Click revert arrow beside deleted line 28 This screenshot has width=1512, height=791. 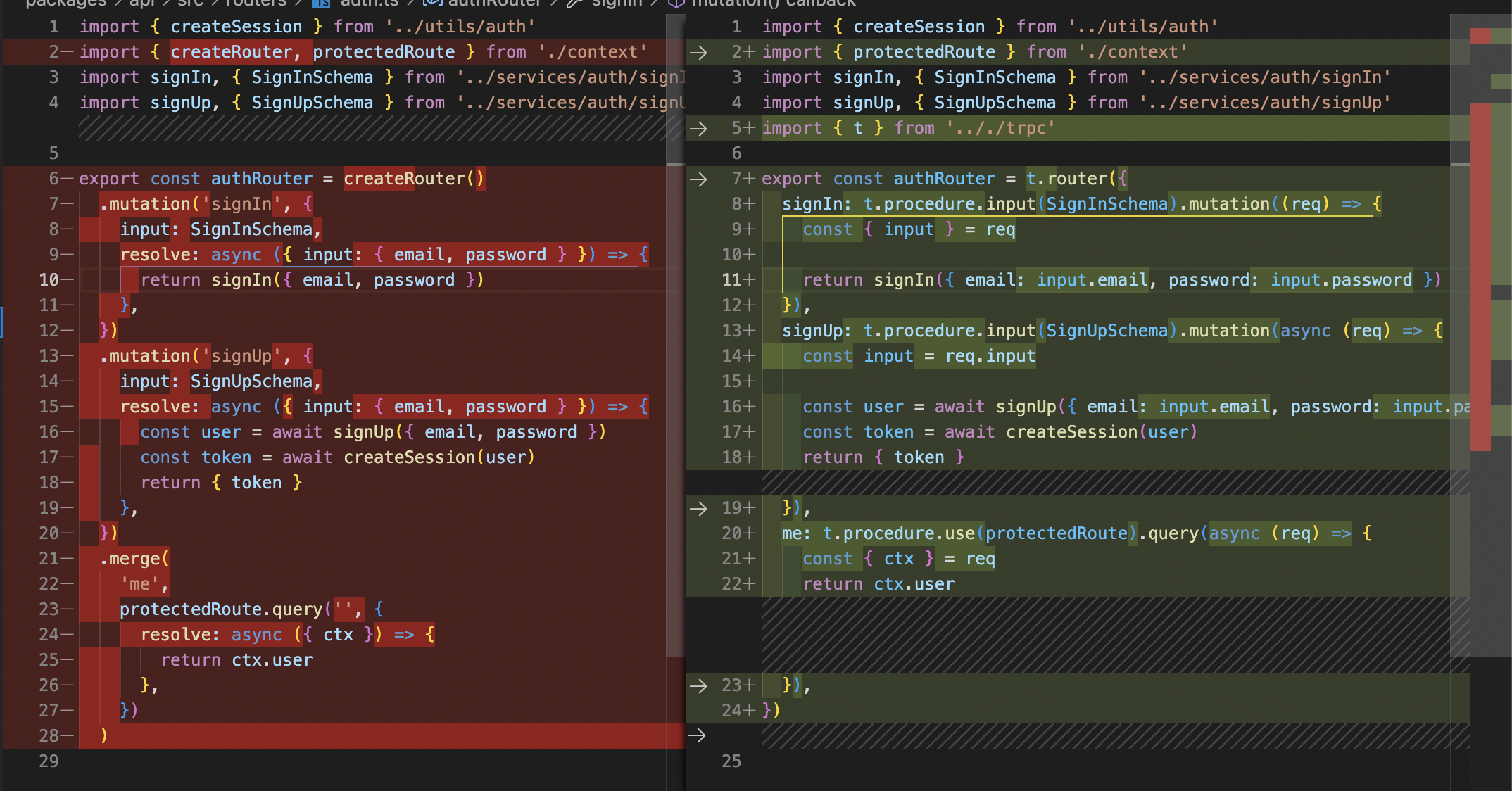[698, 736]
